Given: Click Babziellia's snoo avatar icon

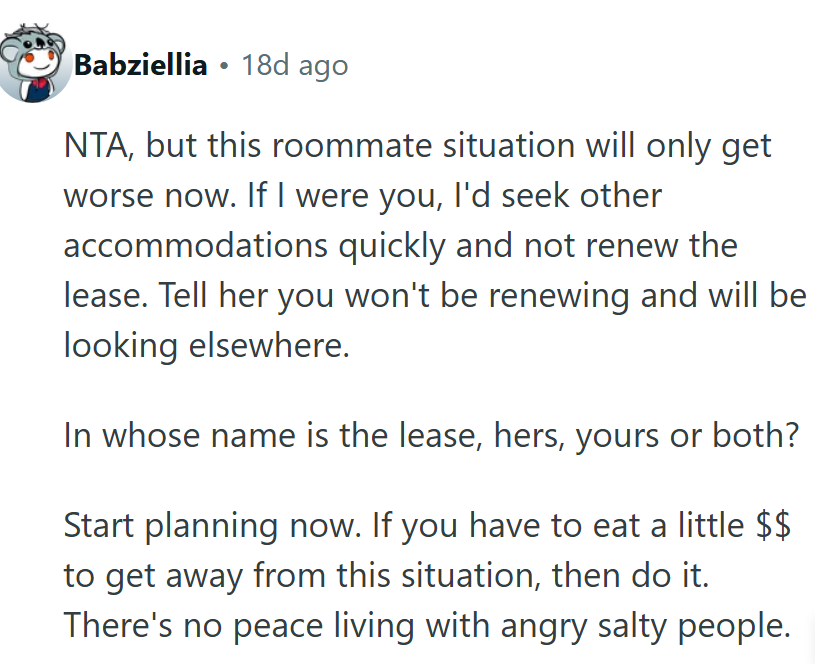Looking at the screenshot, I should [36, 66].
